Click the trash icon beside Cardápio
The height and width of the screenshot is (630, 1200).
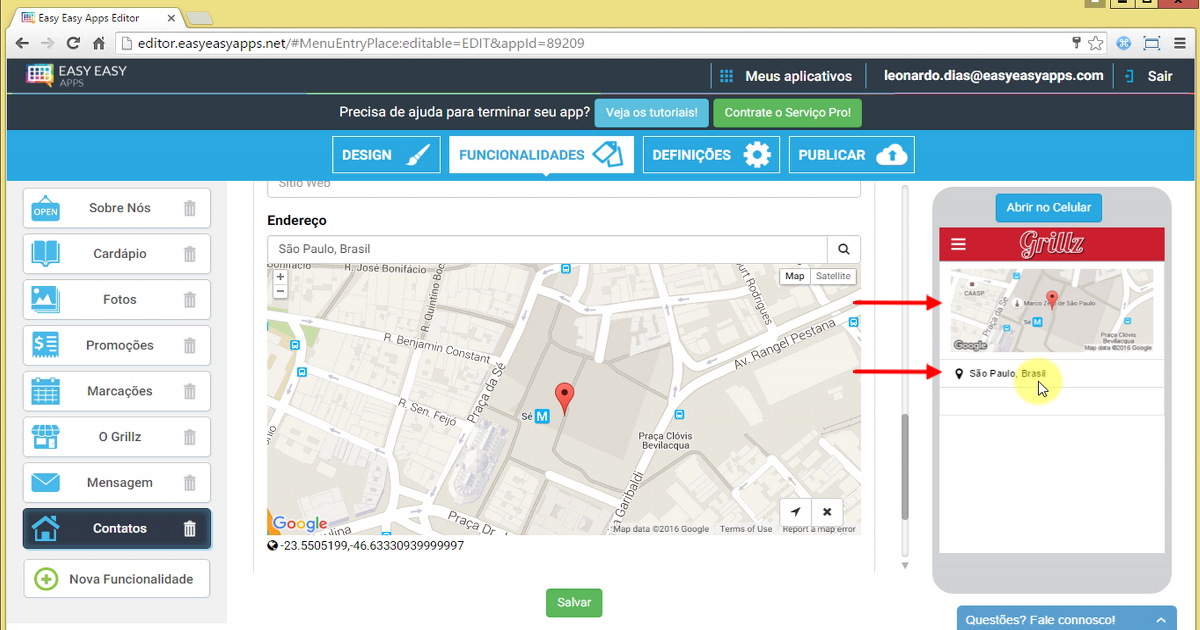(190, 253)
